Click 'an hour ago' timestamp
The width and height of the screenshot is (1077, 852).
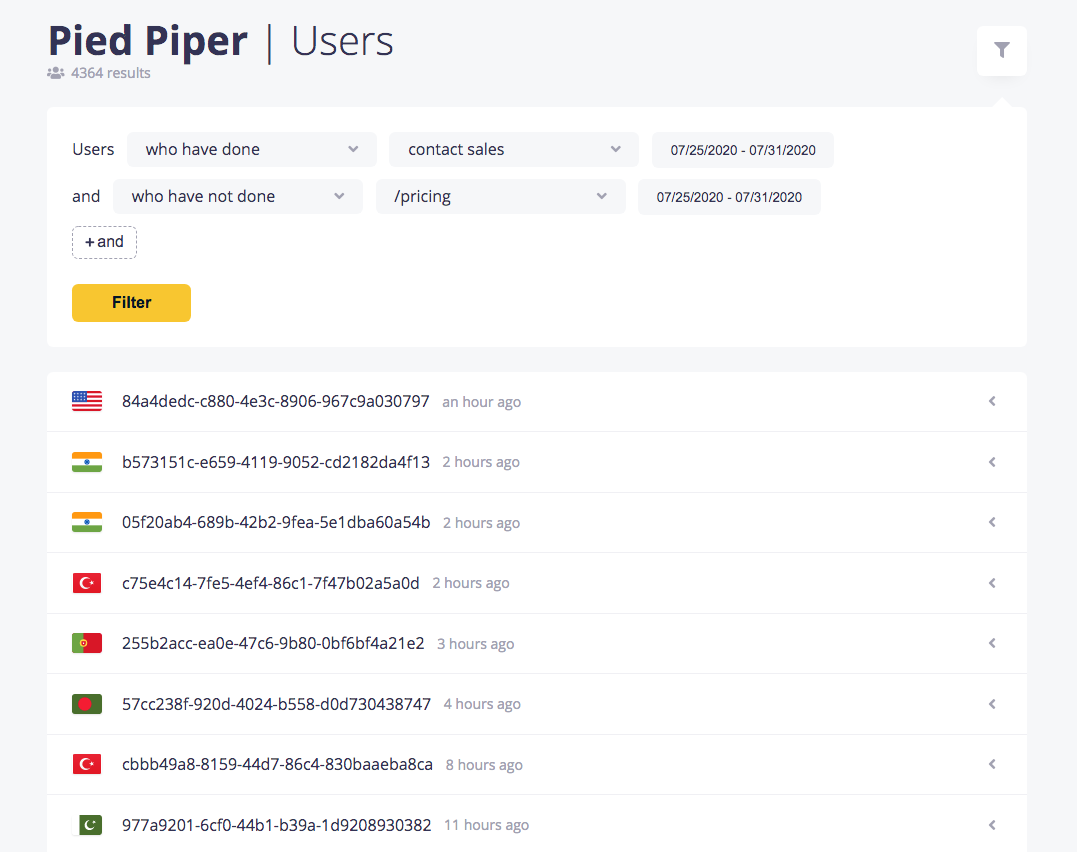click(x=481, y=402)
